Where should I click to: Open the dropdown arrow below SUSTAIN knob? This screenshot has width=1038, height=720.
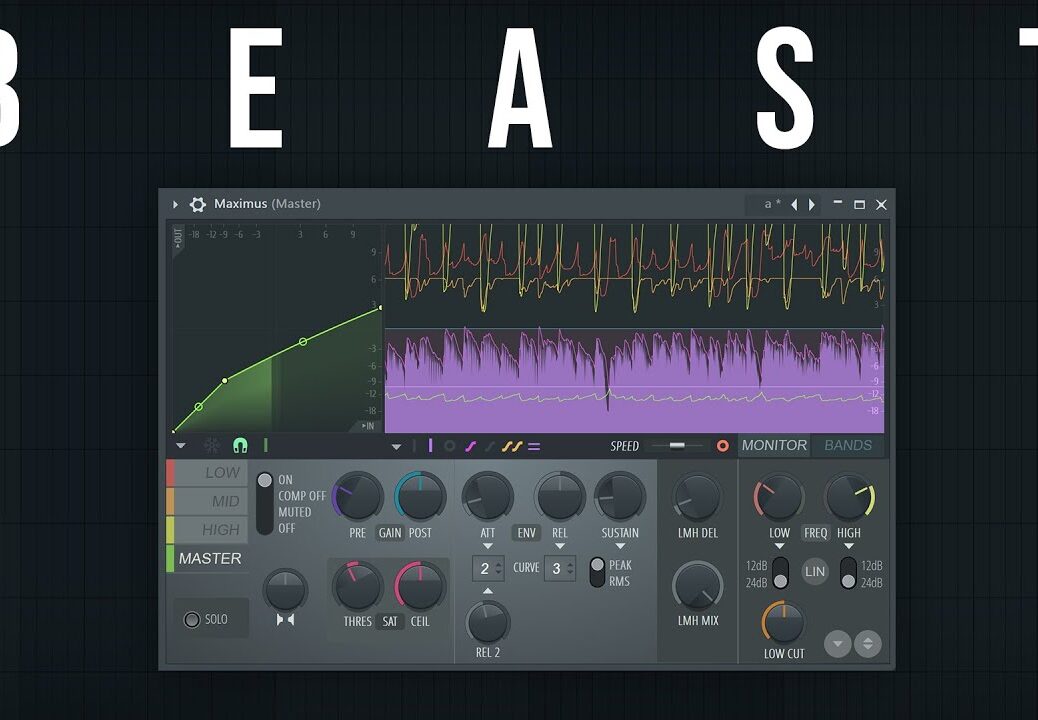click(620, 547)
